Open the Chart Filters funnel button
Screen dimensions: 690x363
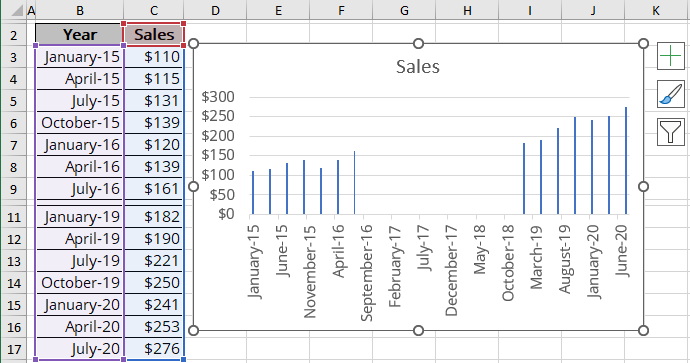(671, 132)
